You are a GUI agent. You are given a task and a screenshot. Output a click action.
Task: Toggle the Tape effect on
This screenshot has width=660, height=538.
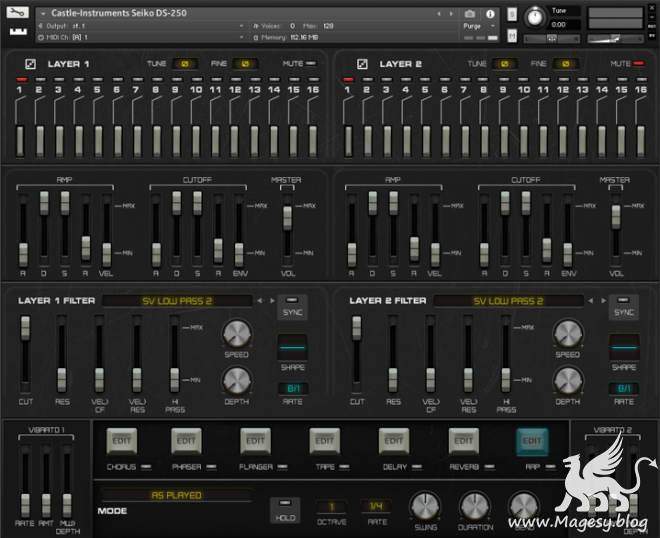tap(344, 467)
